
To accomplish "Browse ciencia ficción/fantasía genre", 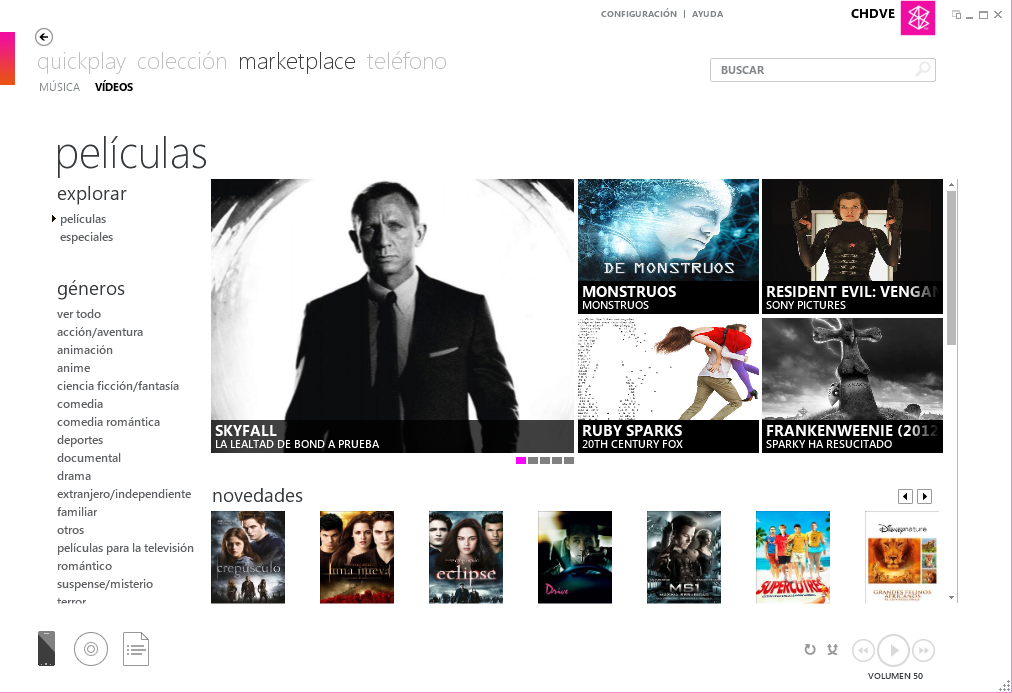I will [x=118, y=386].
